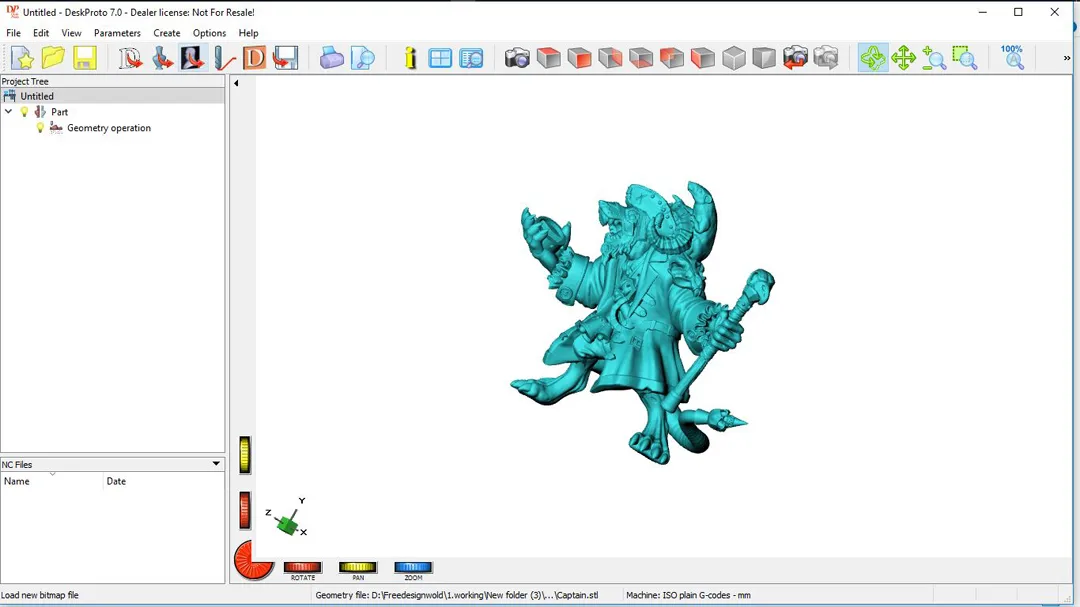Click the Load Bitmap File toolbar icon

coord(192,58)
